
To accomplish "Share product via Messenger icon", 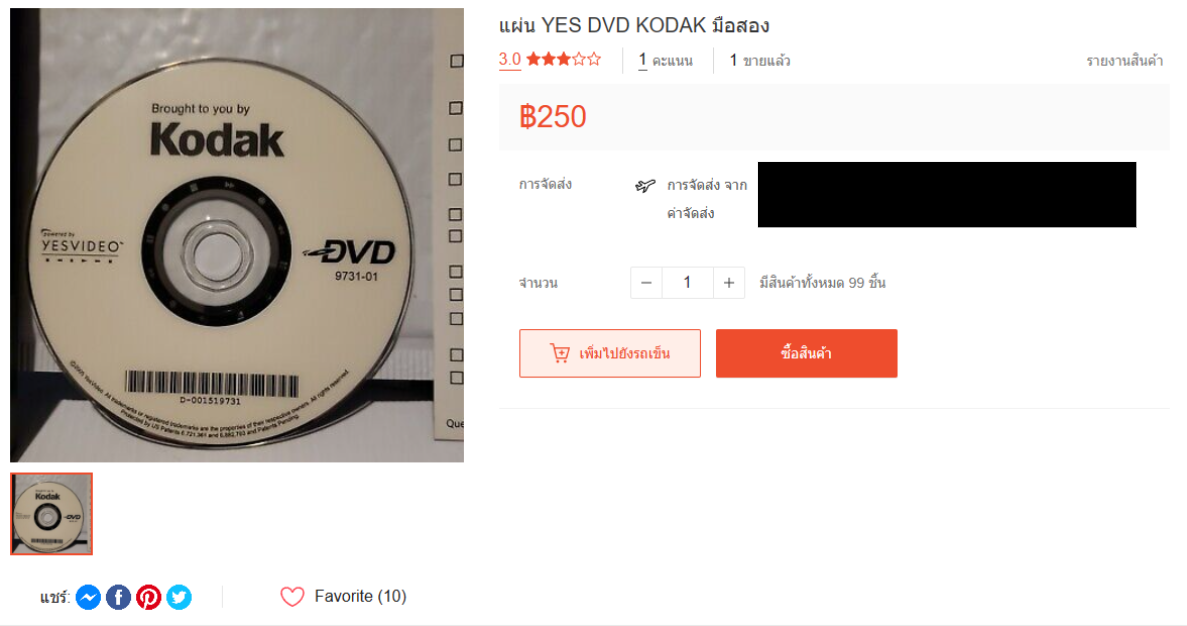I will pos(88,597).
